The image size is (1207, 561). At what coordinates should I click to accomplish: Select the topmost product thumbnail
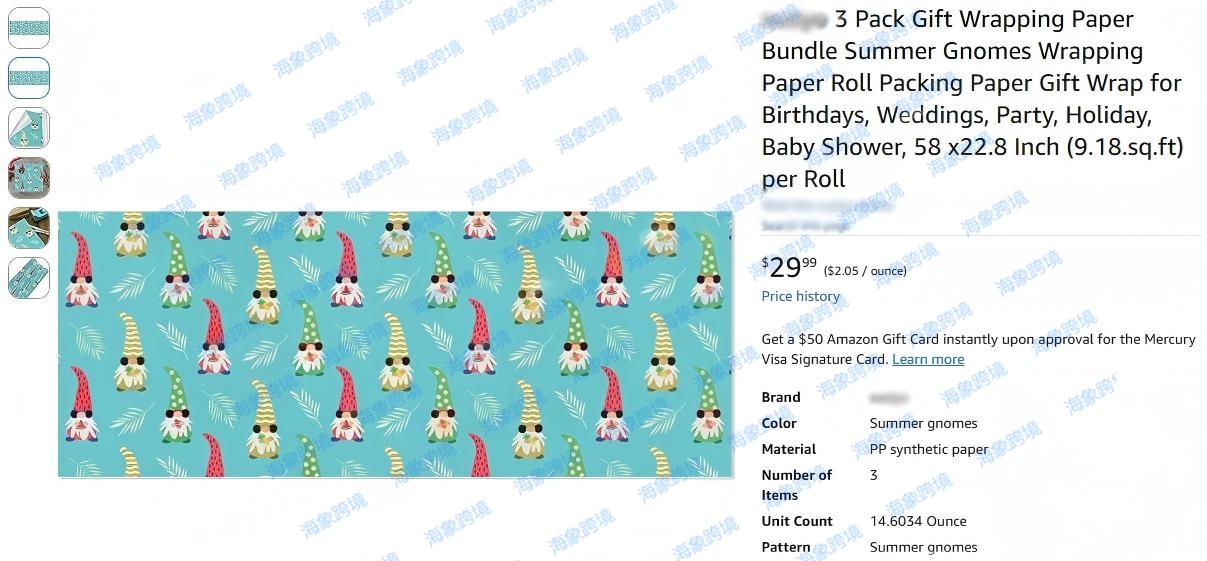click(28, 28)
